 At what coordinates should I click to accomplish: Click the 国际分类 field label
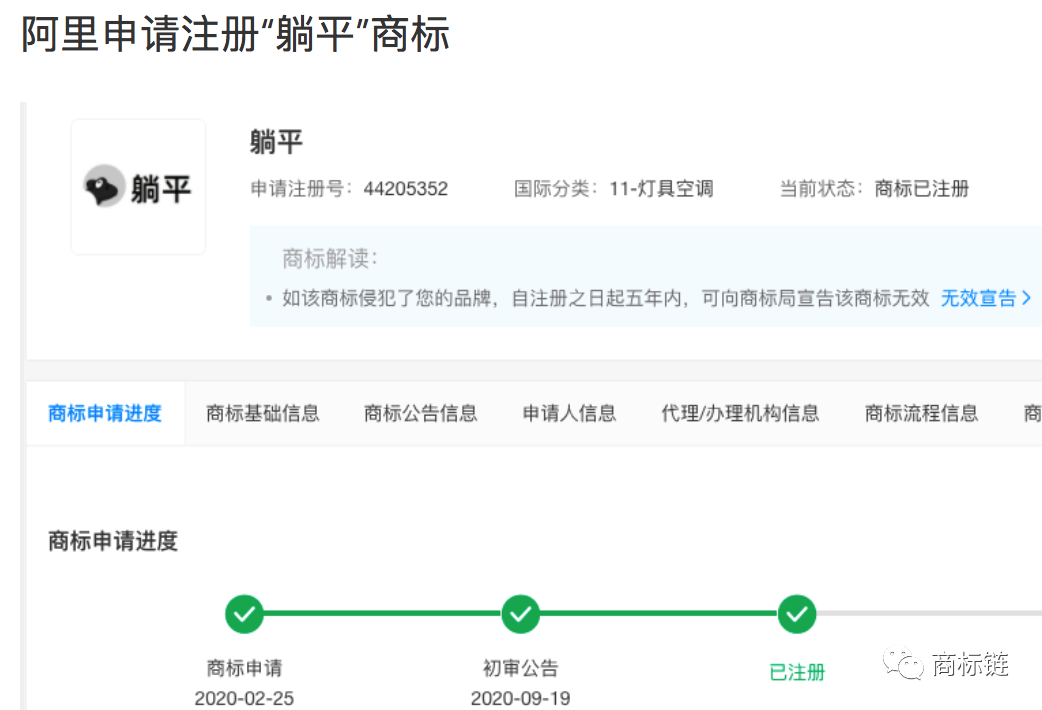coord(556,189)
